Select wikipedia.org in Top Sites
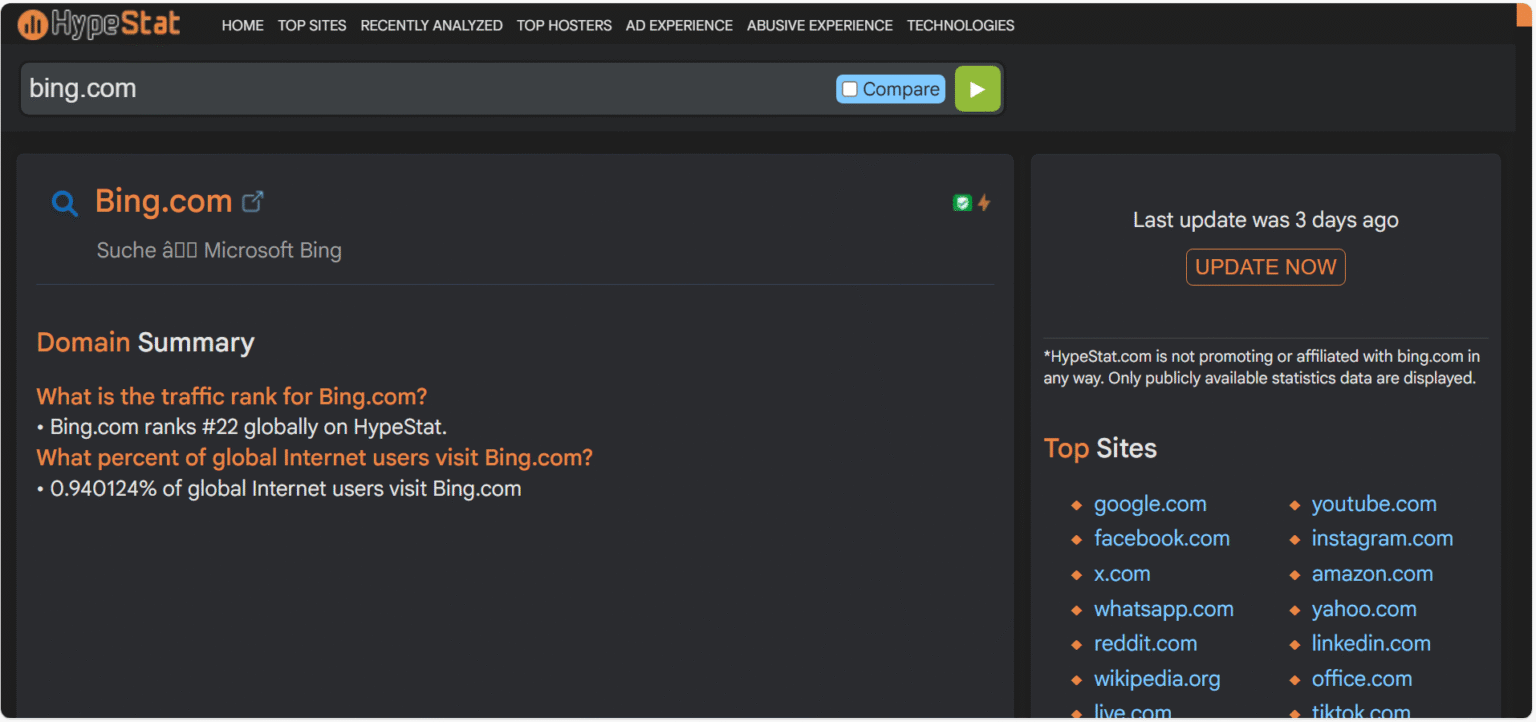Screen dimensions: 1536x722 pos(1157,679)
